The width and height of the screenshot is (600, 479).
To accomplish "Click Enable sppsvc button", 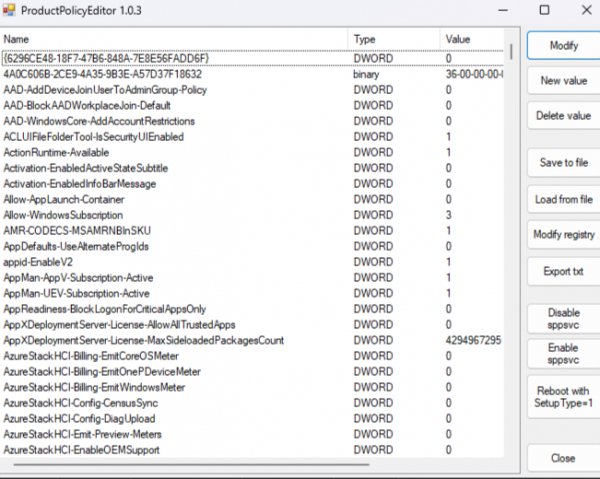I will 564,354.
